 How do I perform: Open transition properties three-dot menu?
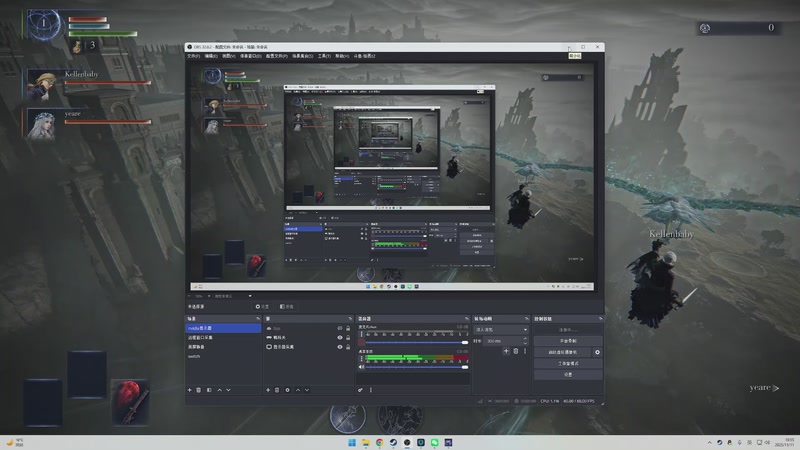[525, 351]
